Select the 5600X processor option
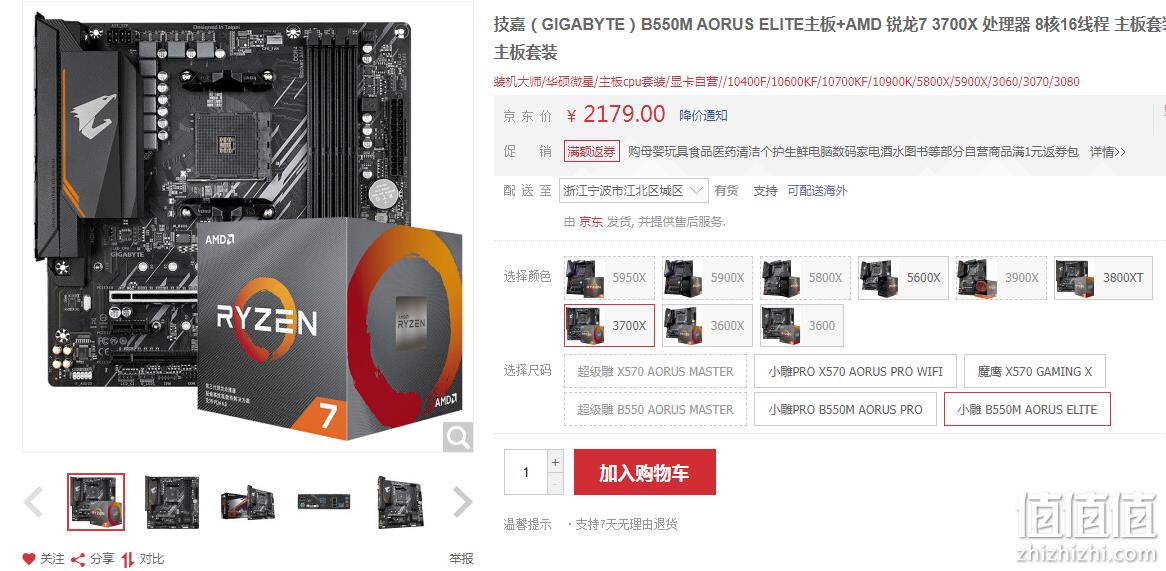The width and height of the screenshot is (1166, 571). (903, 278)
